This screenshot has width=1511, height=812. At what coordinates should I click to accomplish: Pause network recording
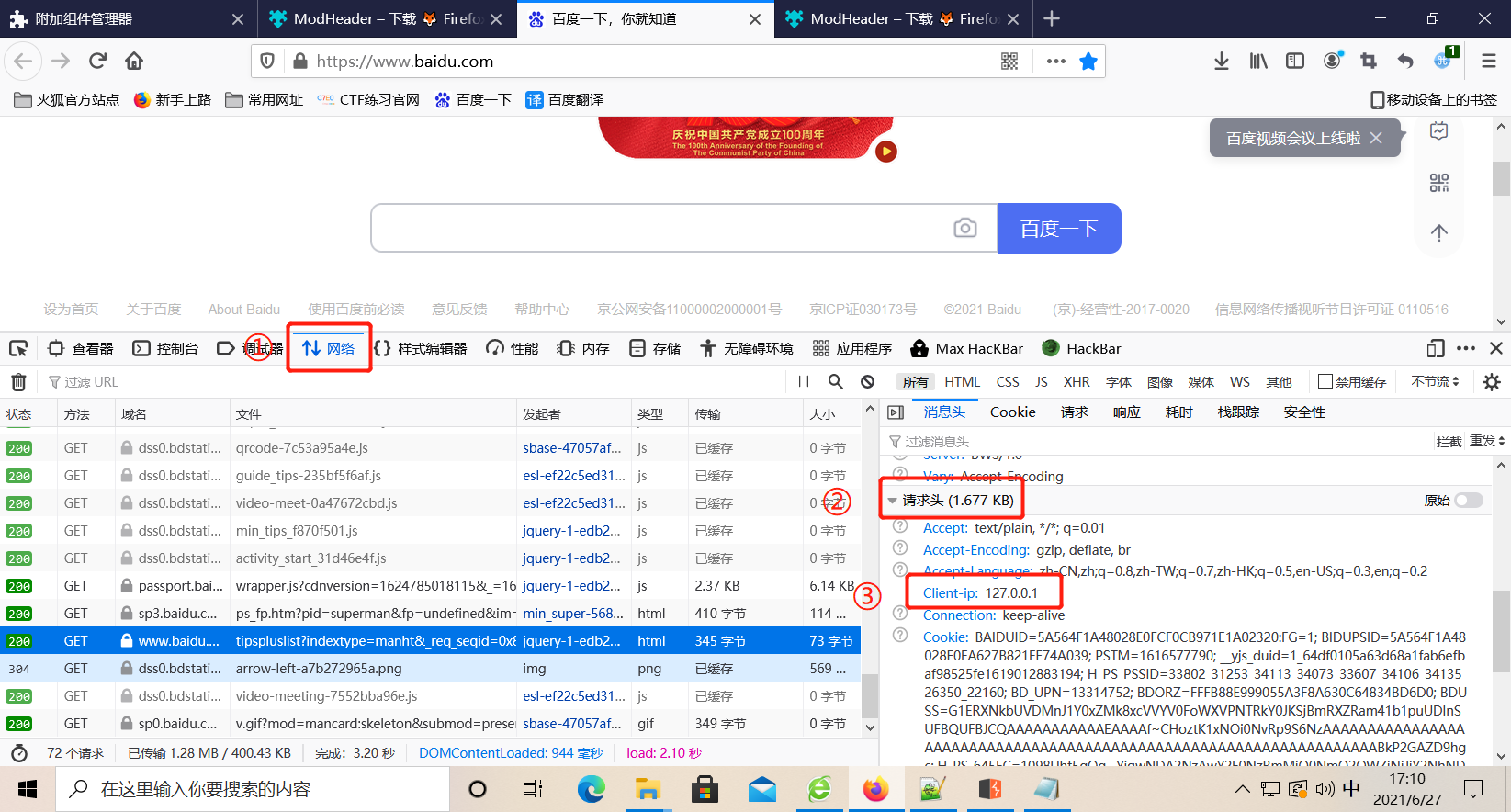804,381
